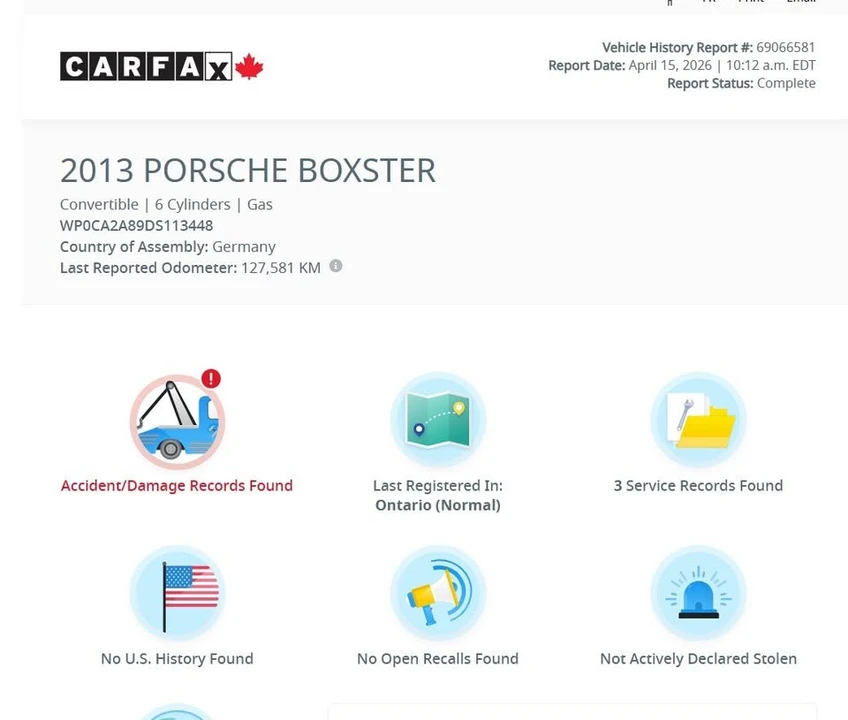Screen dimensions: 848x720
Task: Click Report Status Complete text
Action: point(741,83)
